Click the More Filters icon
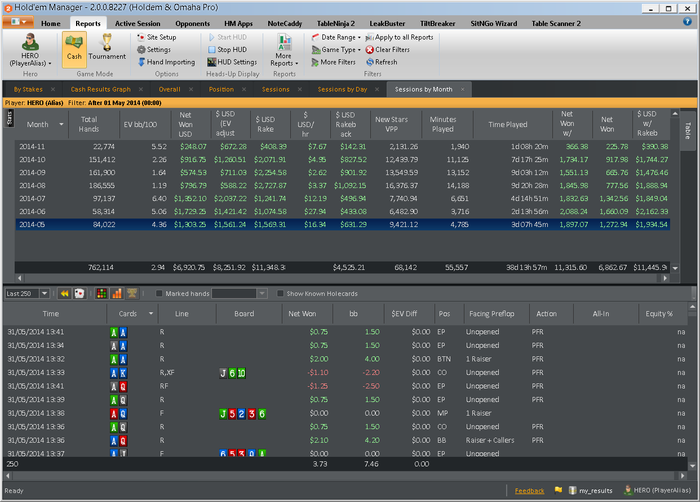 tap(315, 62)
